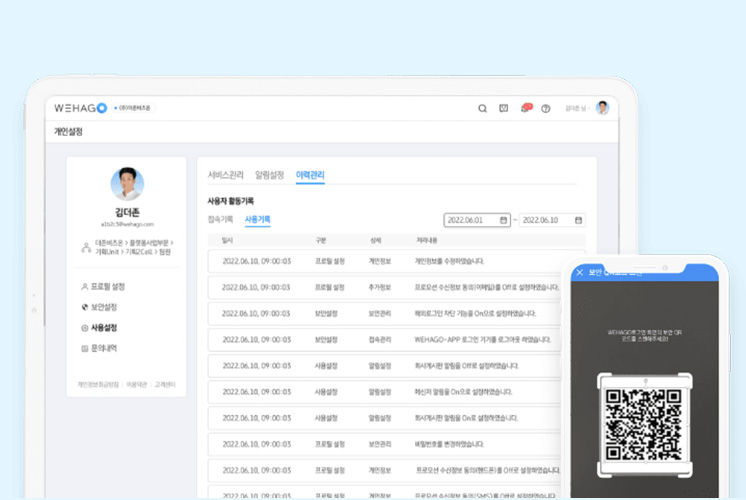Click the 김더존 name under the profile photo
Screen dimensions: 746x500
127,212
